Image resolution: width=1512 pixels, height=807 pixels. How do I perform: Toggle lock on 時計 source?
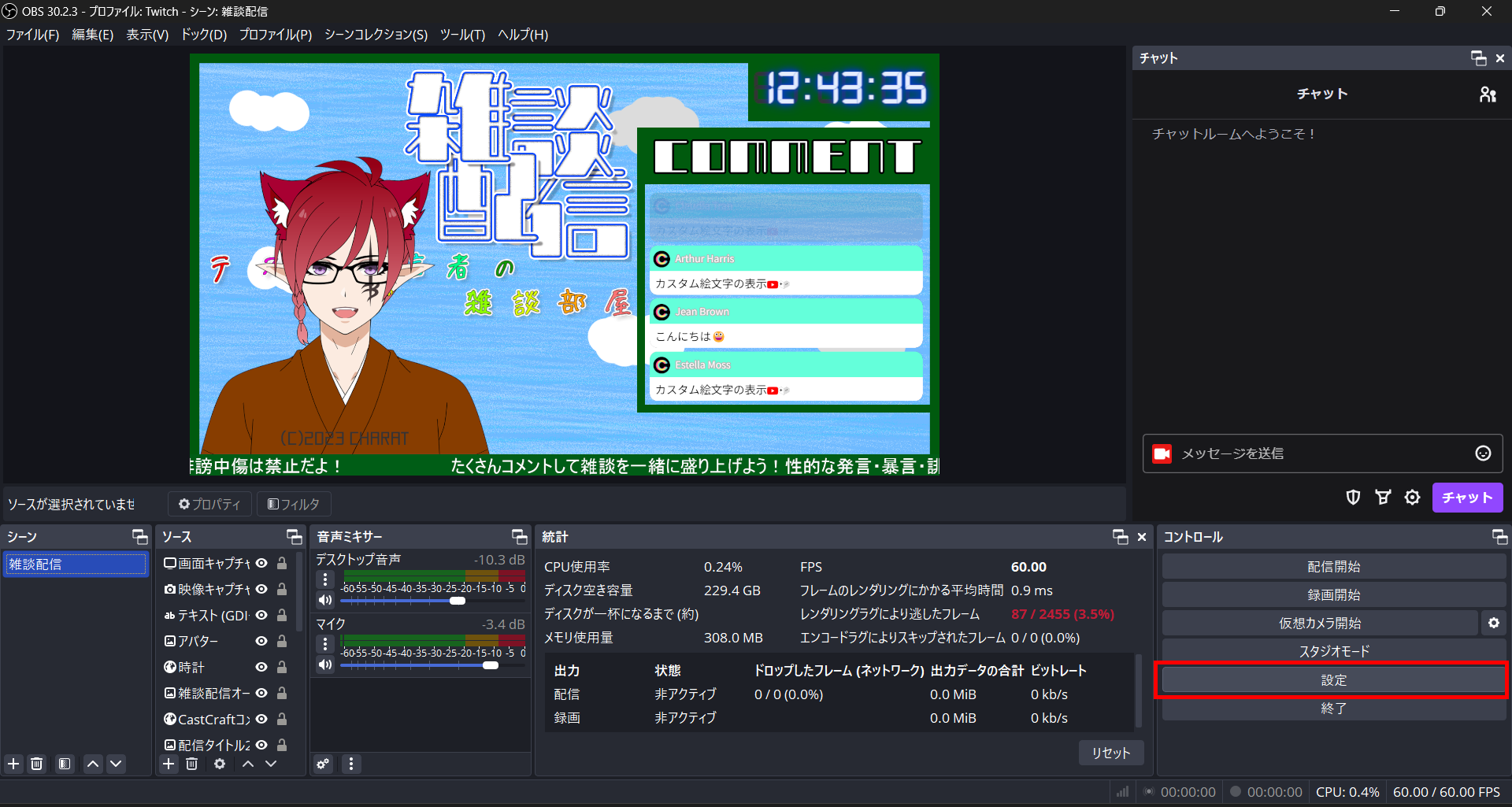point(282,667)
